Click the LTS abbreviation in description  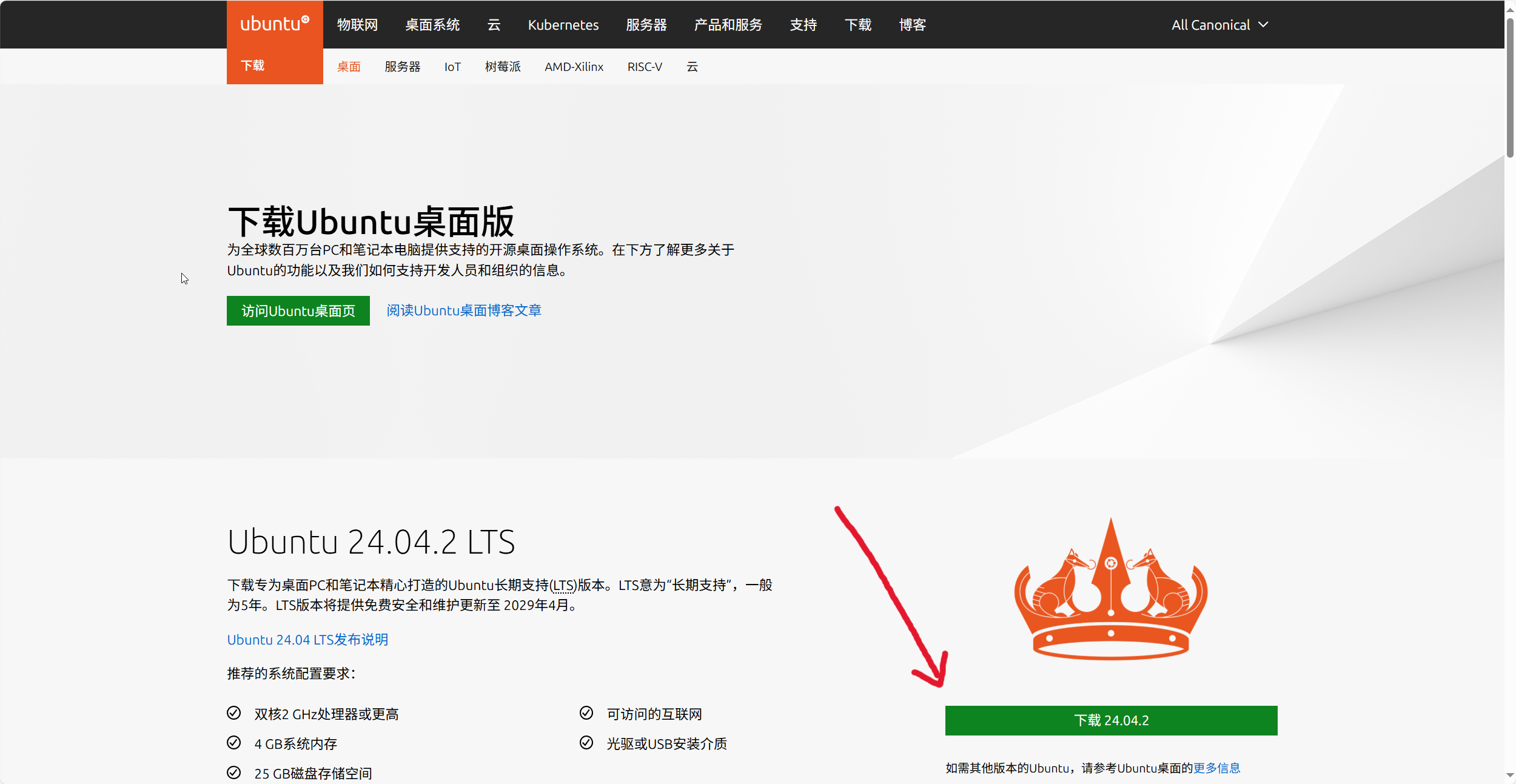pyautogui.click(x=563, y=585)
